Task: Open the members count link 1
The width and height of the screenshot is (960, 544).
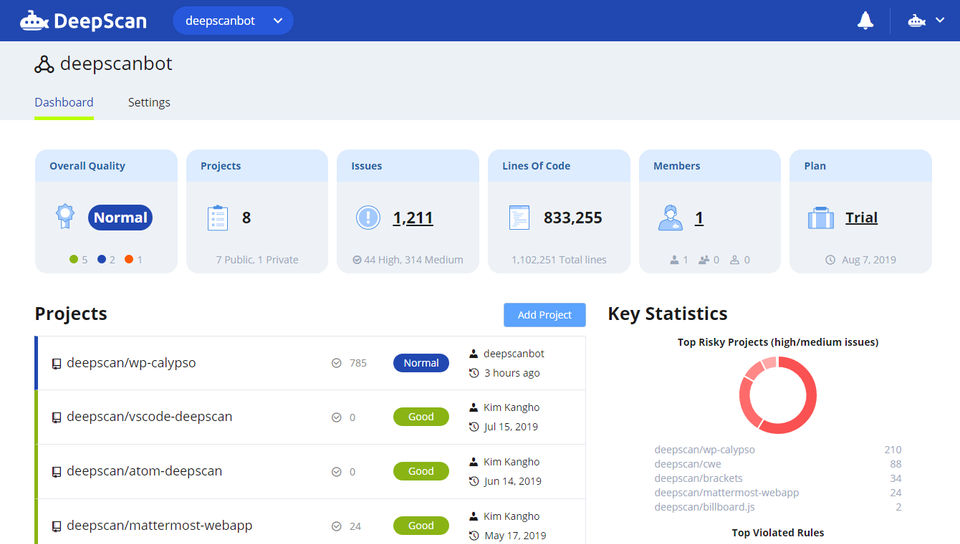Action: [x=699, y=217]
